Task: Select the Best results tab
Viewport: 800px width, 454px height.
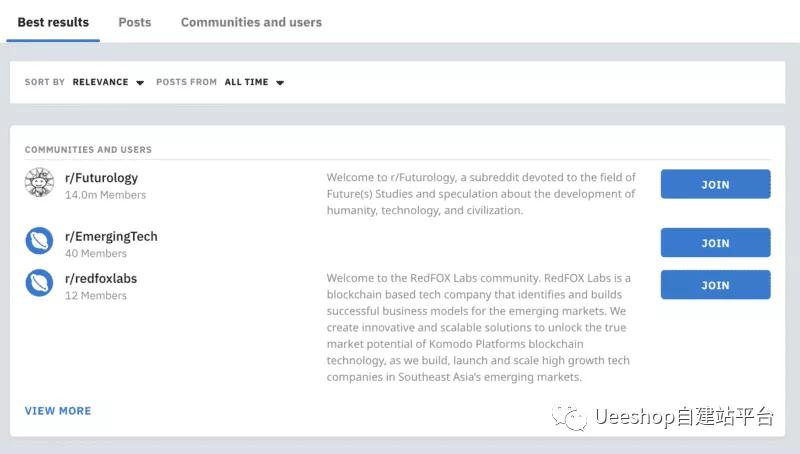Action: tap(53, 22)
